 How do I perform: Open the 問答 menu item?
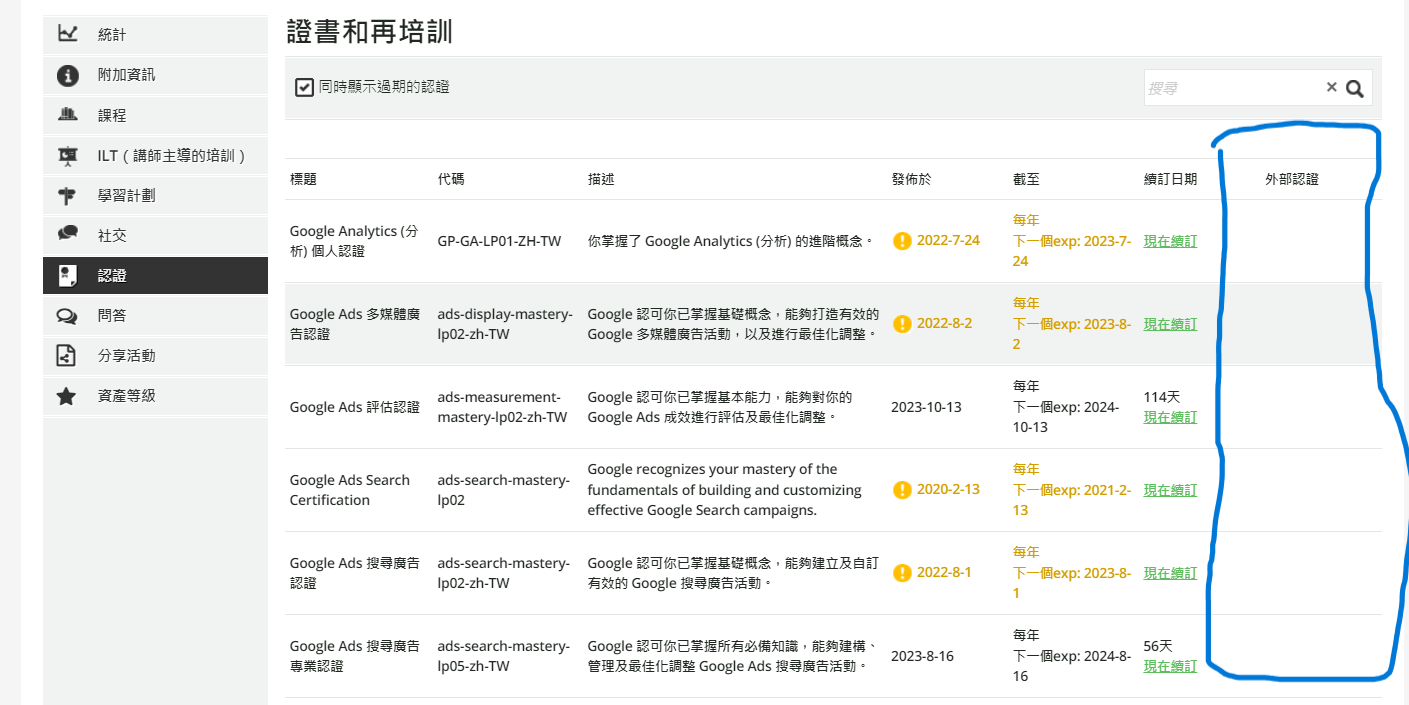click(155, 315)
